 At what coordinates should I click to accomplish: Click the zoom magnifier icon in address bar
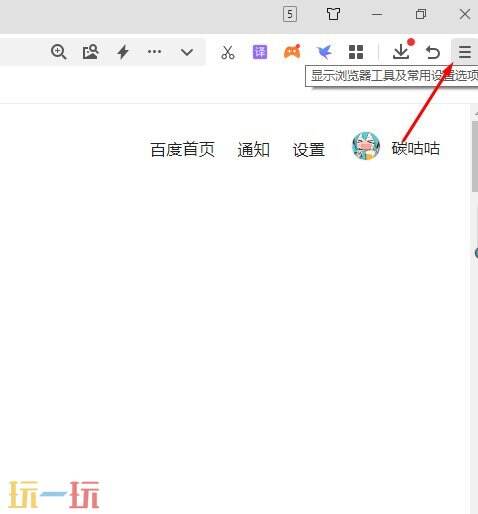(59, 52)
